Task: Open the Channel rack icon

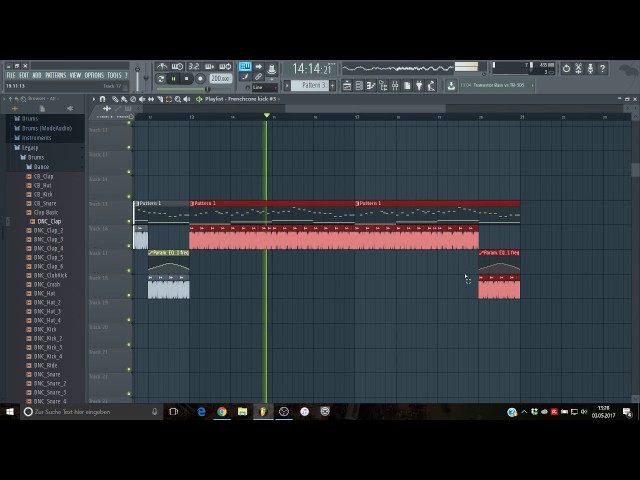Action: pos(359,85)
